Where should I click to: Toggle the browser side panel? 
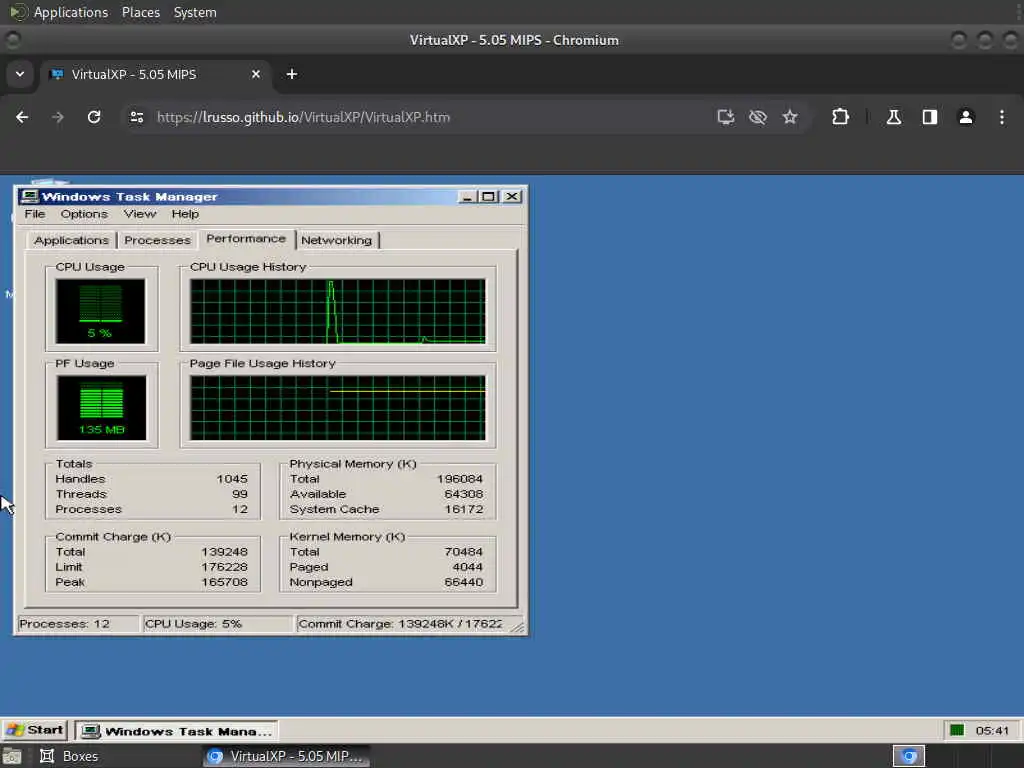pos(930,117)
